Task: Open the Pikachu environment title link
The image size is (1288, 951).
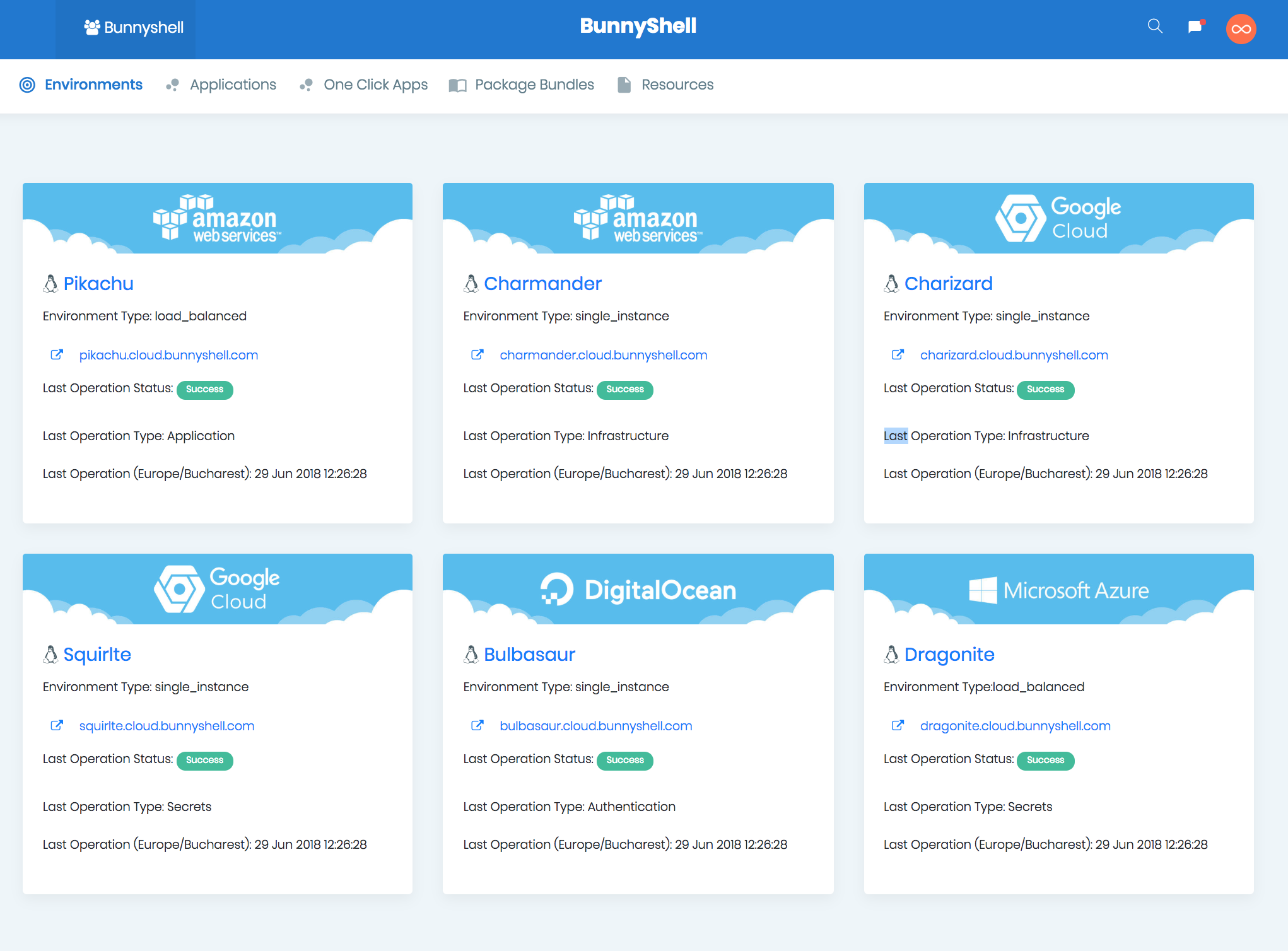Action: pos(98,284)
